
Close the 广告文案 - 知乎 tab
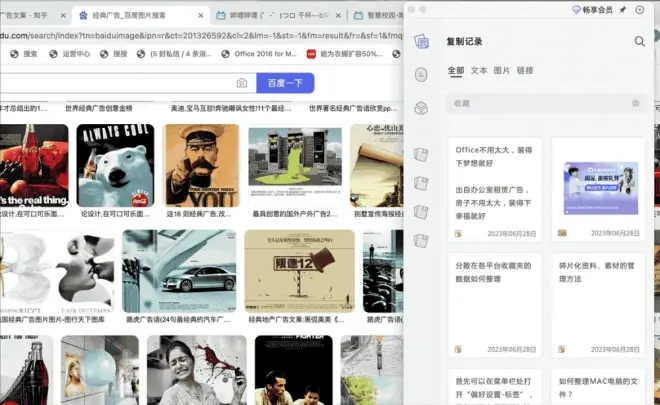pyautogui.click(x=63, y=16)
